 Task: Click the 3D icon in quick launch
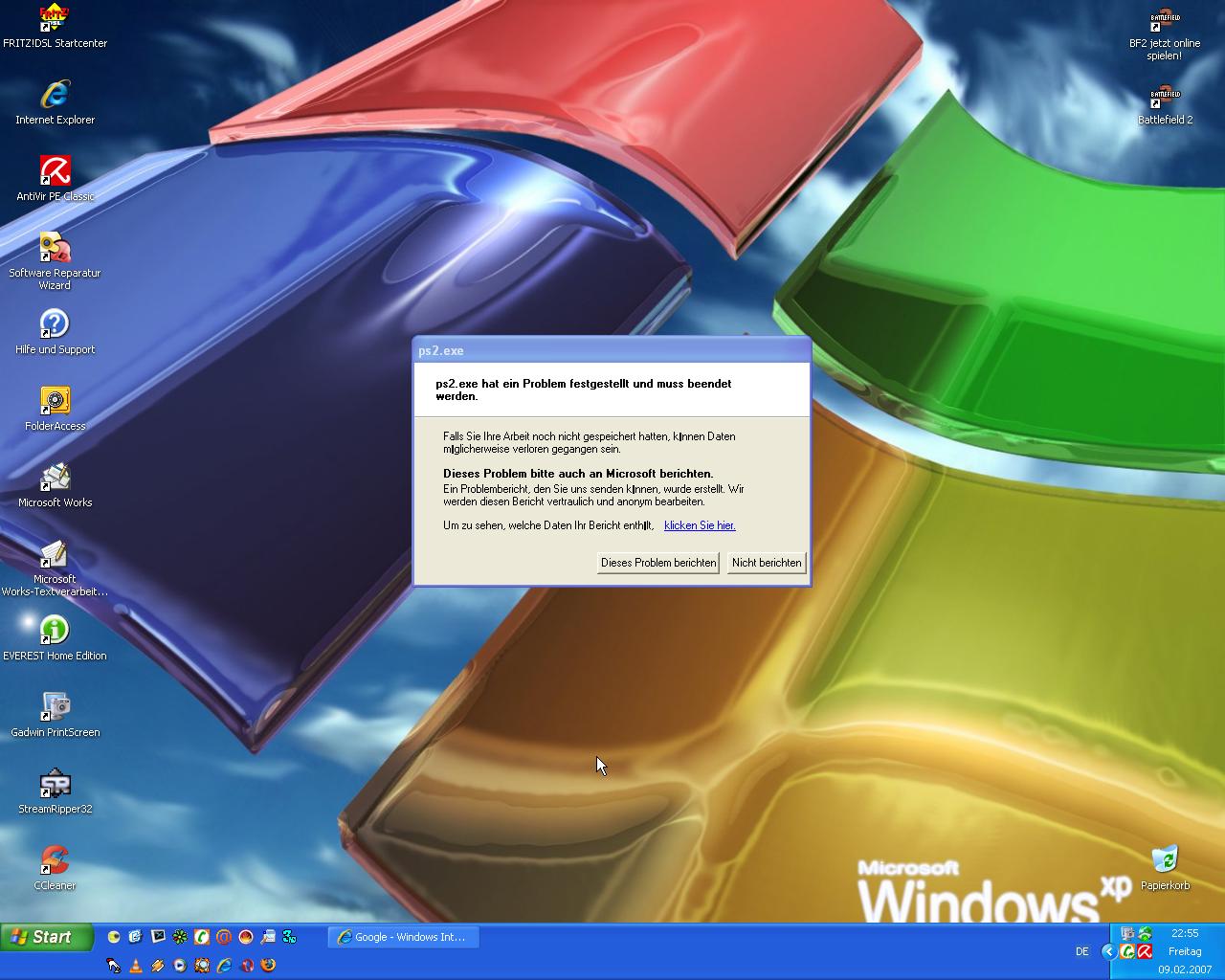290,937
